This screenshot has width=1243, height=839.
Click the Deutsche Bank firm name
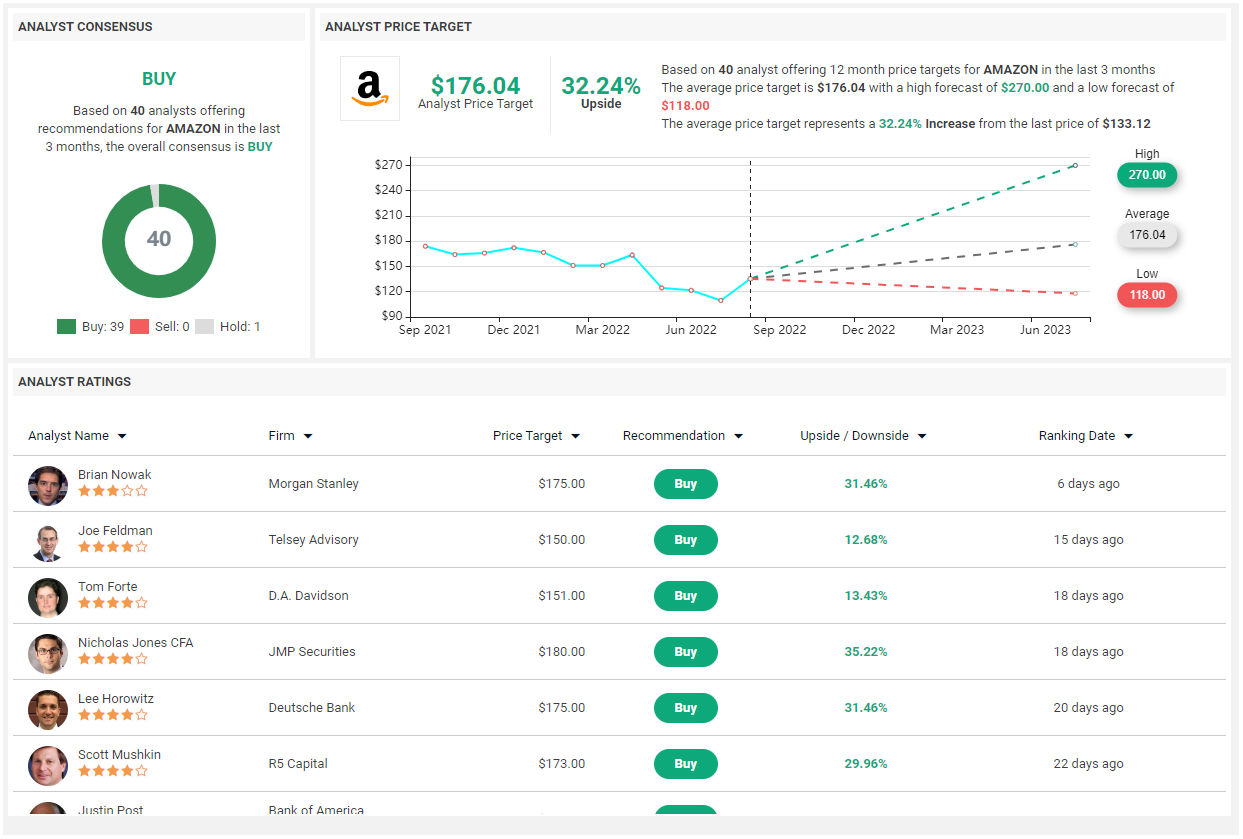point(312,708)
